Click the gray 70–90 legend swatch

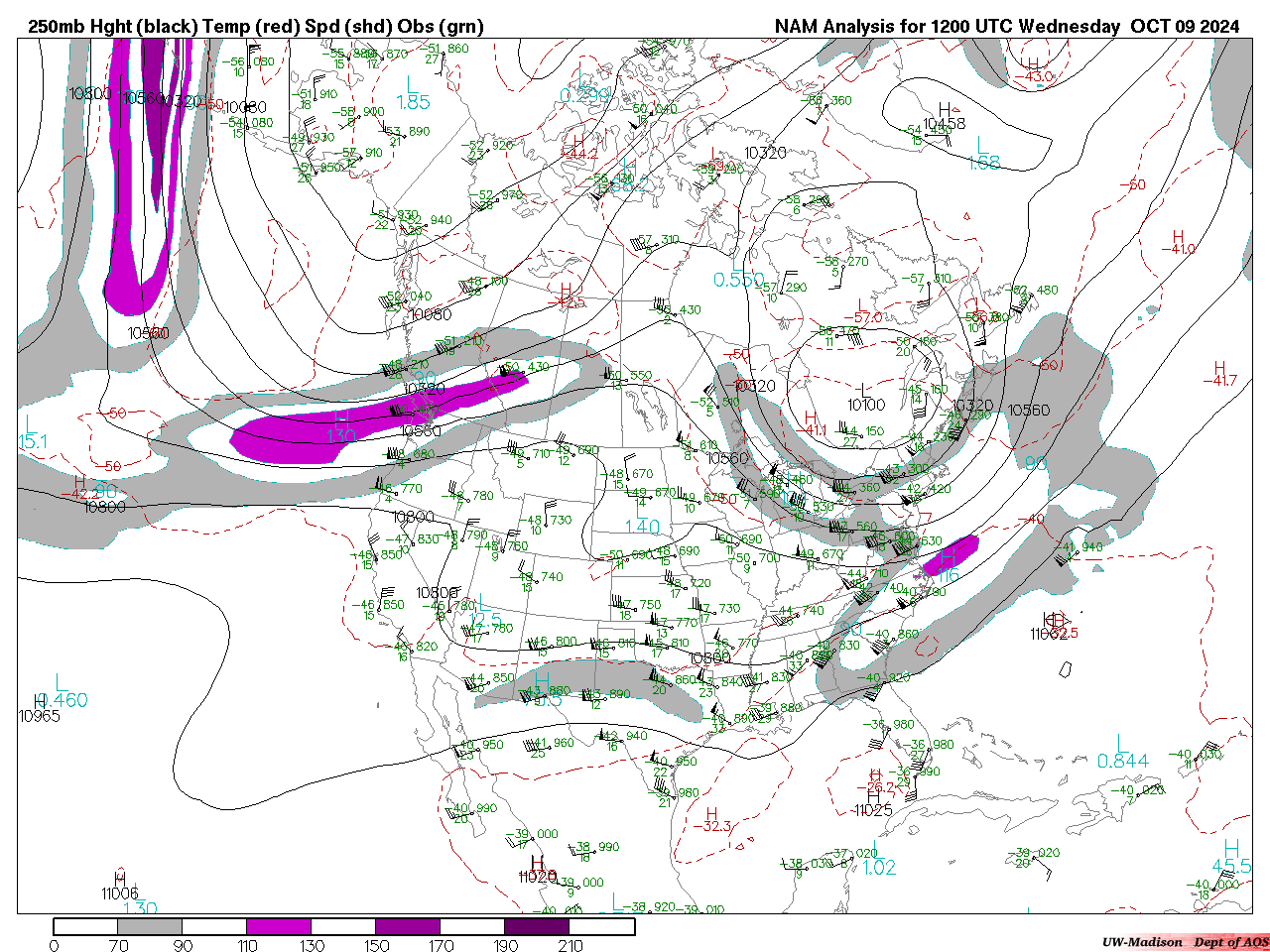(150, 926)
